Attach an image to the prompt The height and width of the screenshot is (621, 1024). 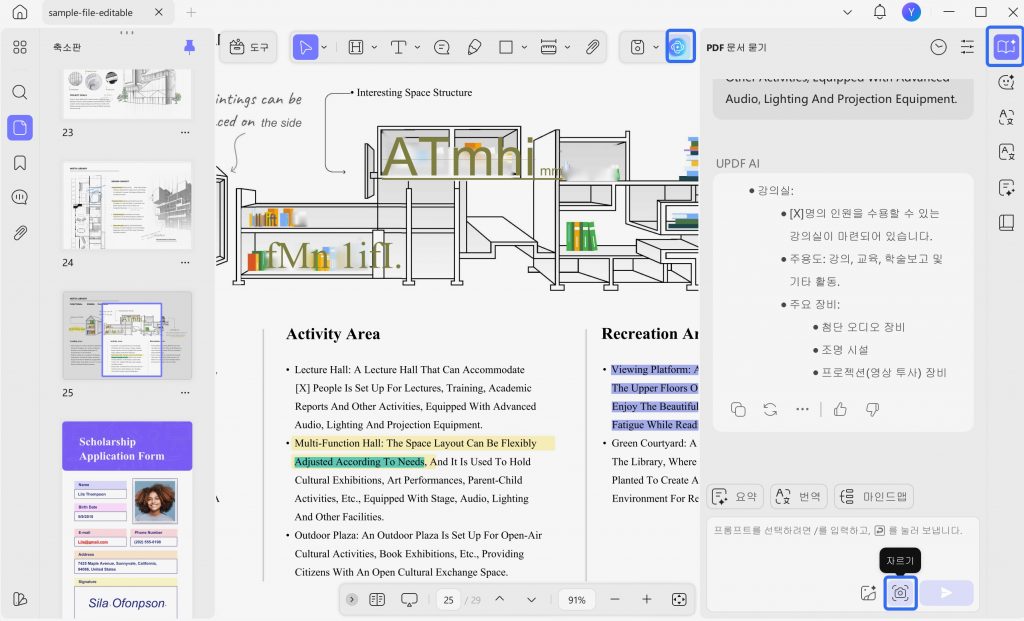[869, 593]
